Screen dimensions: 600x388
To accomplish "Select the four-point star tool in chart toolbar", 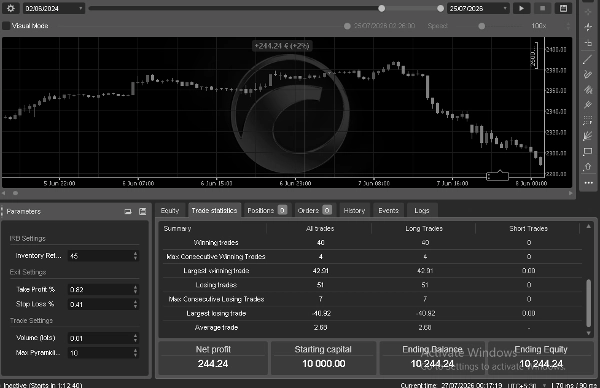I will pos(588,27).
